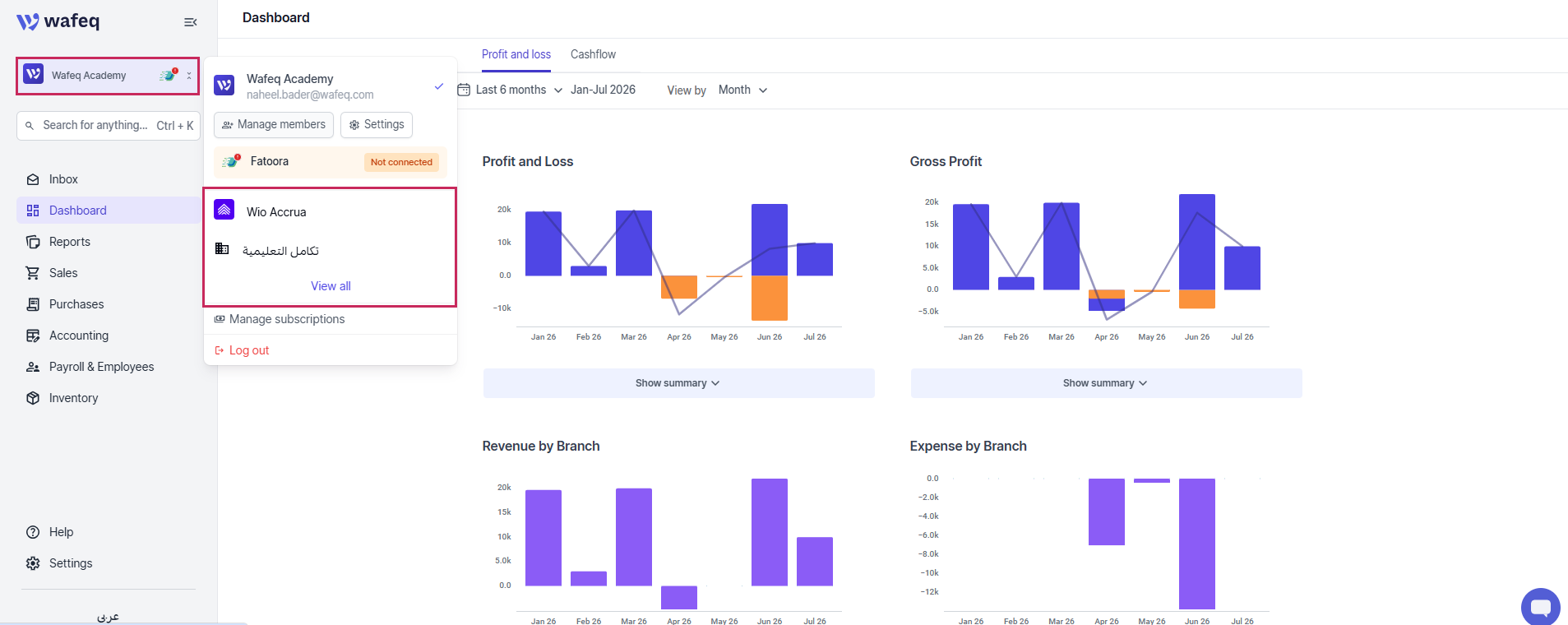Focus the Search for anything field
This screenshot has height=625, width=1568.
tap(109, 126)
